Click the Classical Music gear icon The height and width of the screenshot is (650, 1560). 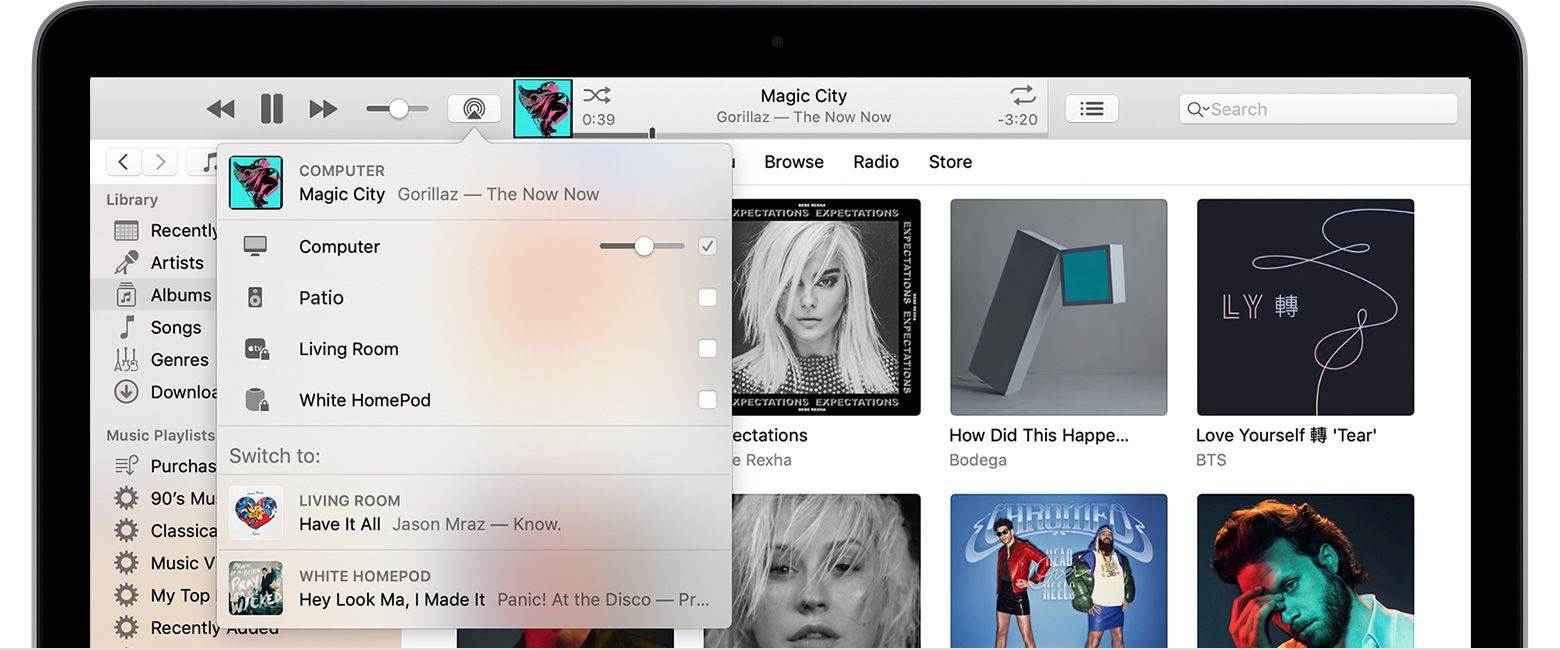pos(126,530)
